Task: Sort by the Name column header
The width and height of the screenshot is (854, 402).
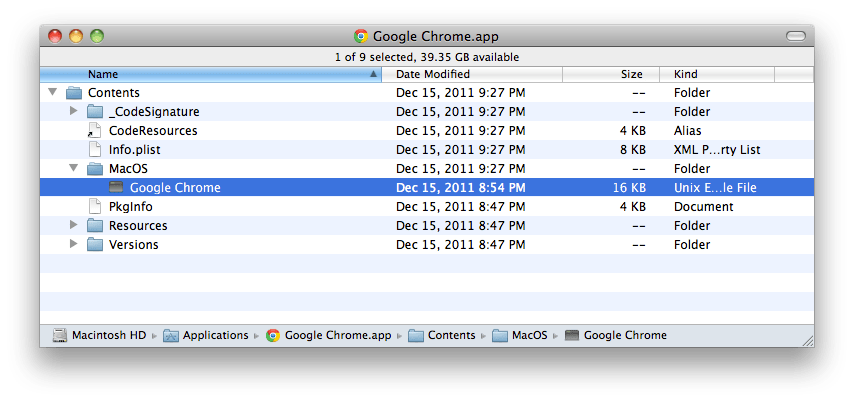Action: point(210,74)
